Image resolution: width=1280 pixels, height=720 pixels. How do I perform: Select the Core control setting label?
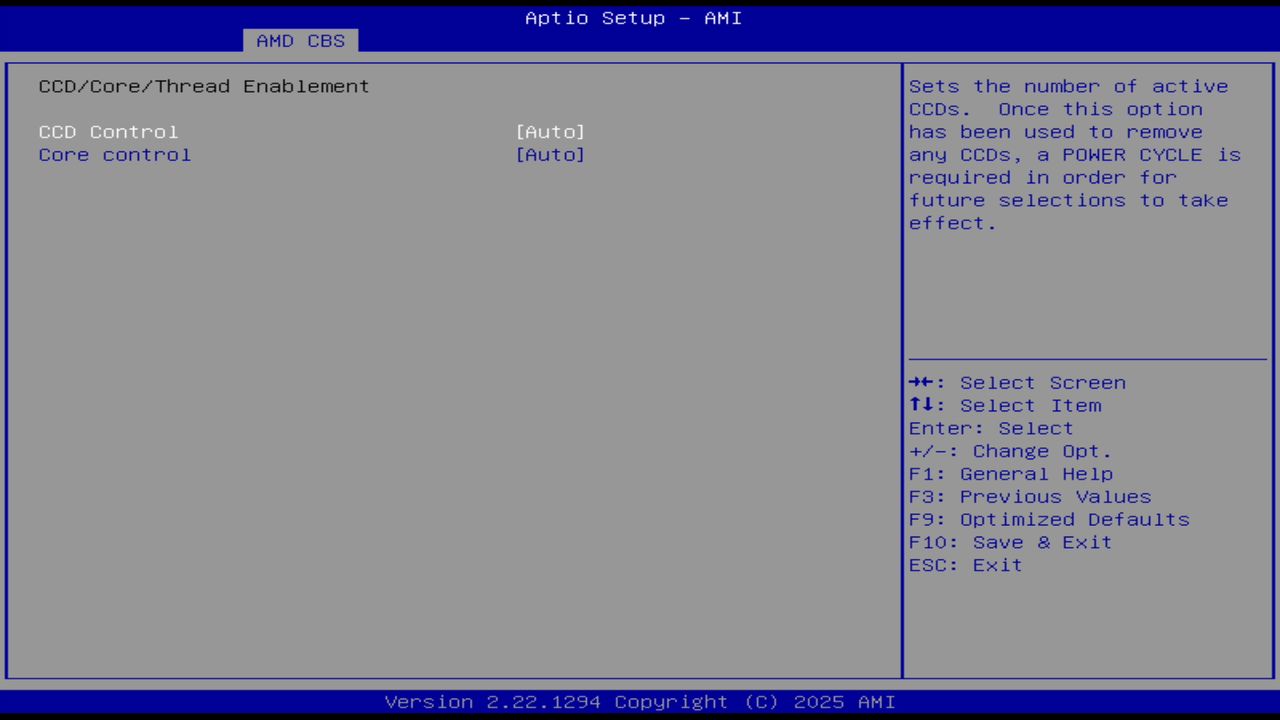coord(115,155)
